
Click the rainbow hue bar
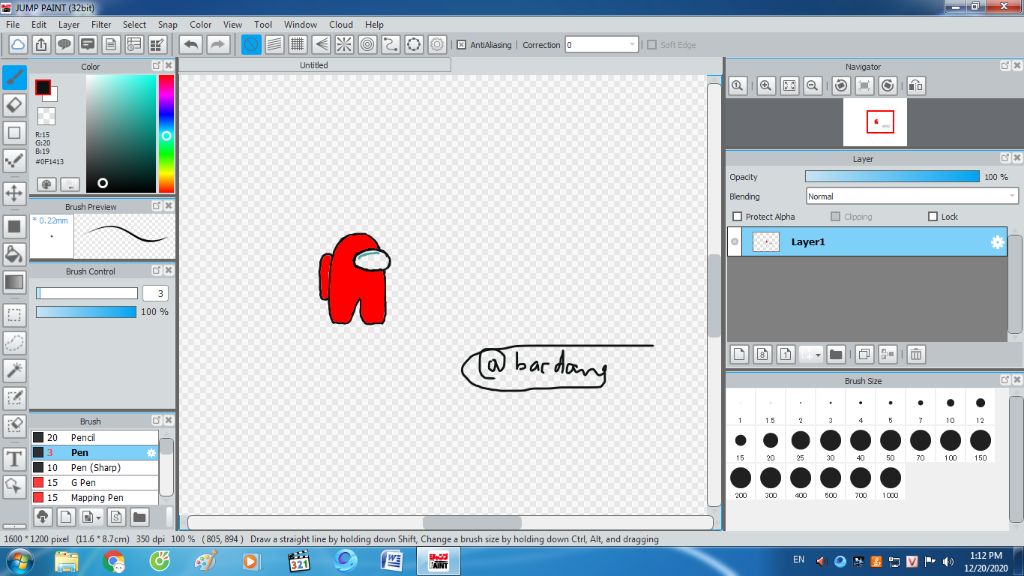pos(167,134)
